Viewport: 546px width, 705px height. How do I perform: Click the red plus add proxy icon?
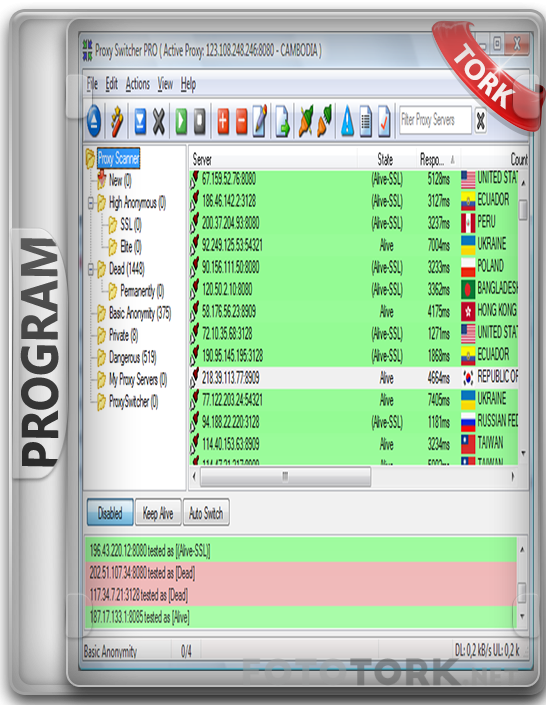(223, 120)
